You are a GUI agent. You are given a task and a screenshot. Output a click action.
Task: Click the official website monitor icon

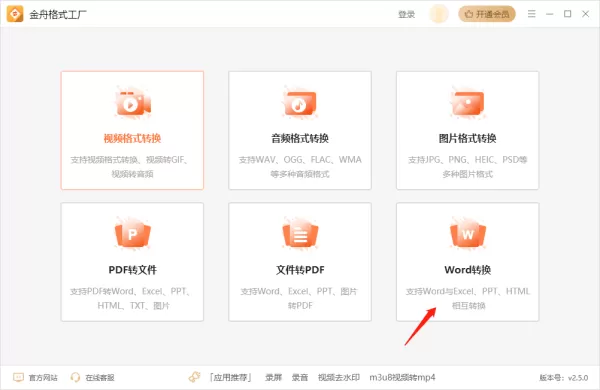[18, 377]
